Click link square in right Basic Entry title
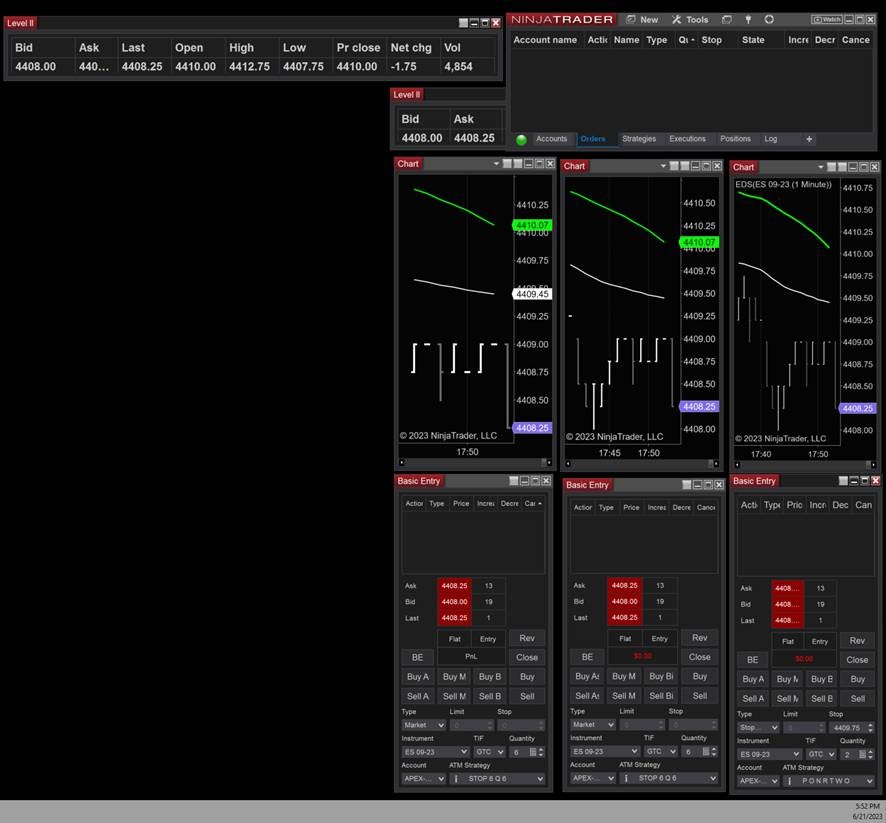The width and height of the screenshot is (886, 823). pos(843,481)
